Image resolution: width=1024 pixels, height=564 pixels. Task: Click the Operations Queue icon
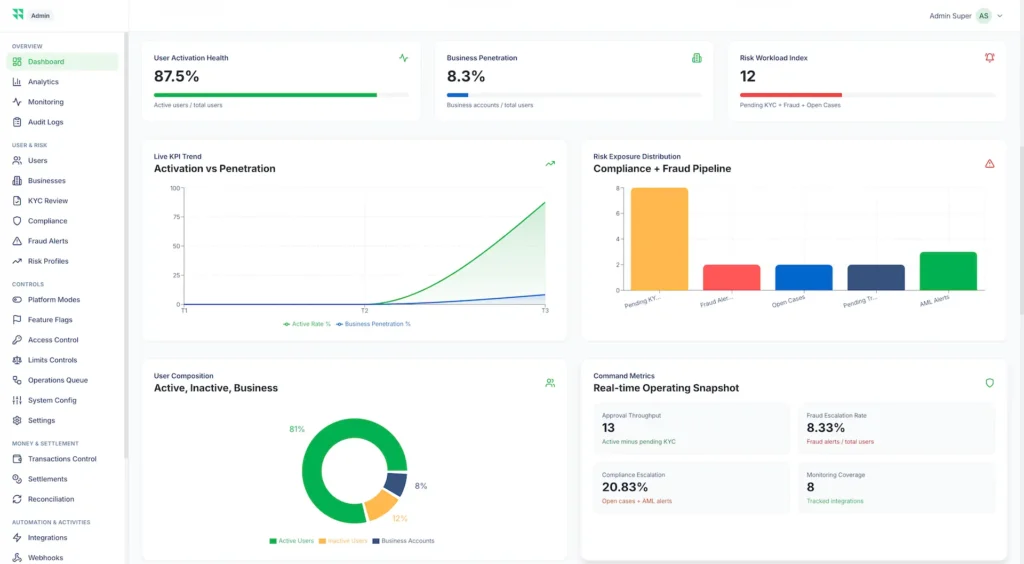(x=17, y=380)
